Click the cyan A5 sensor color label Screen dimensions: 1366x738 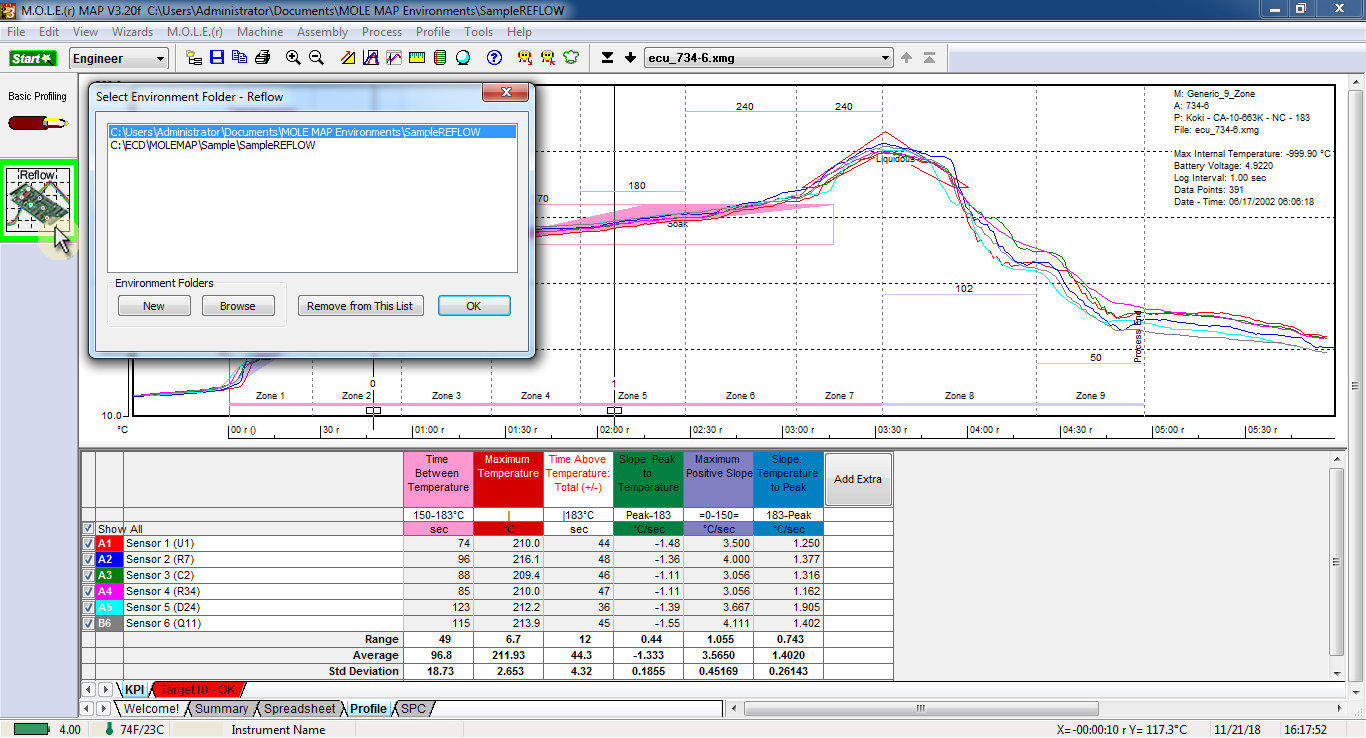click(109, 607)
